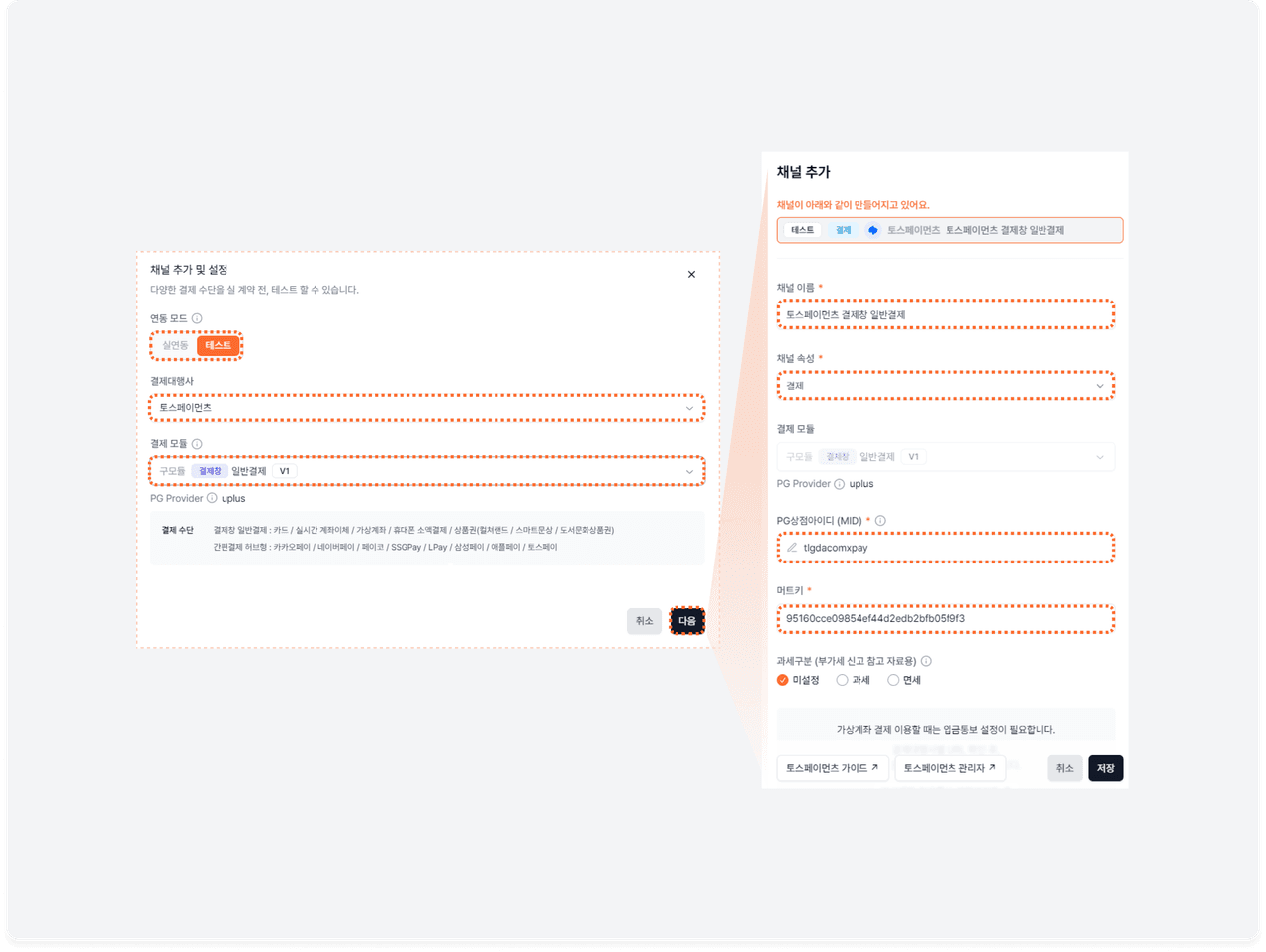
Task: Open the 채널 속성 dropdown
Action: coord(945,386)
